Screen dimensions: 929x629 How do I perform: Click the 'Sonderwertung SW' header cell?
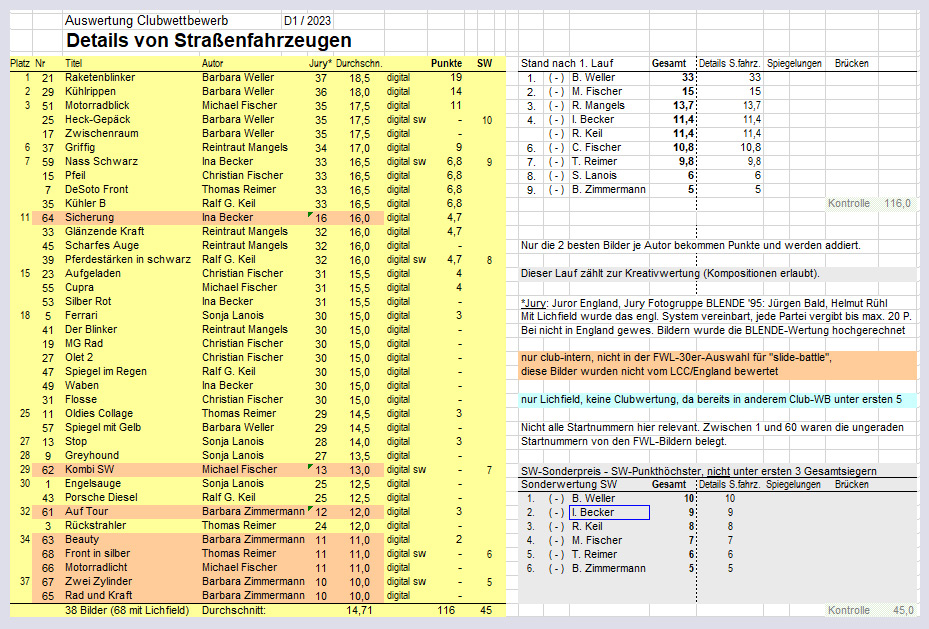click(x=569, y=484)
